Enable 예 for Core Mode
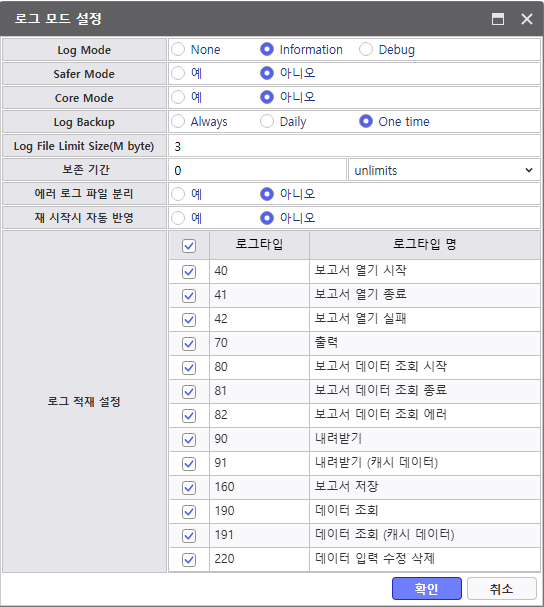Viewport: 544px width, 607px height. (178, 97)
